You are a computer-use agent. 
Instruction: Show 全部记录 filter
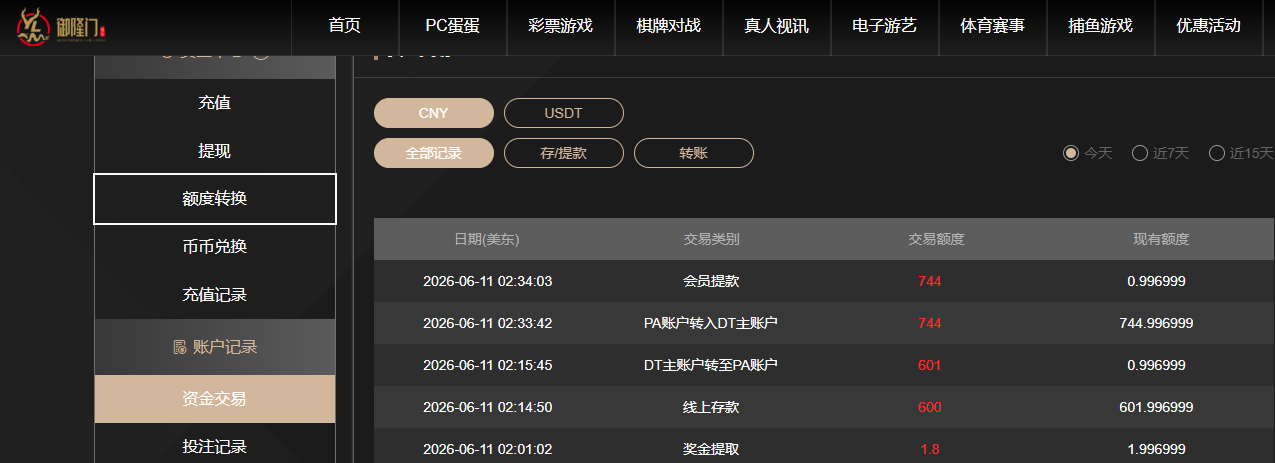pyautogui.click(x=434, y=153)
